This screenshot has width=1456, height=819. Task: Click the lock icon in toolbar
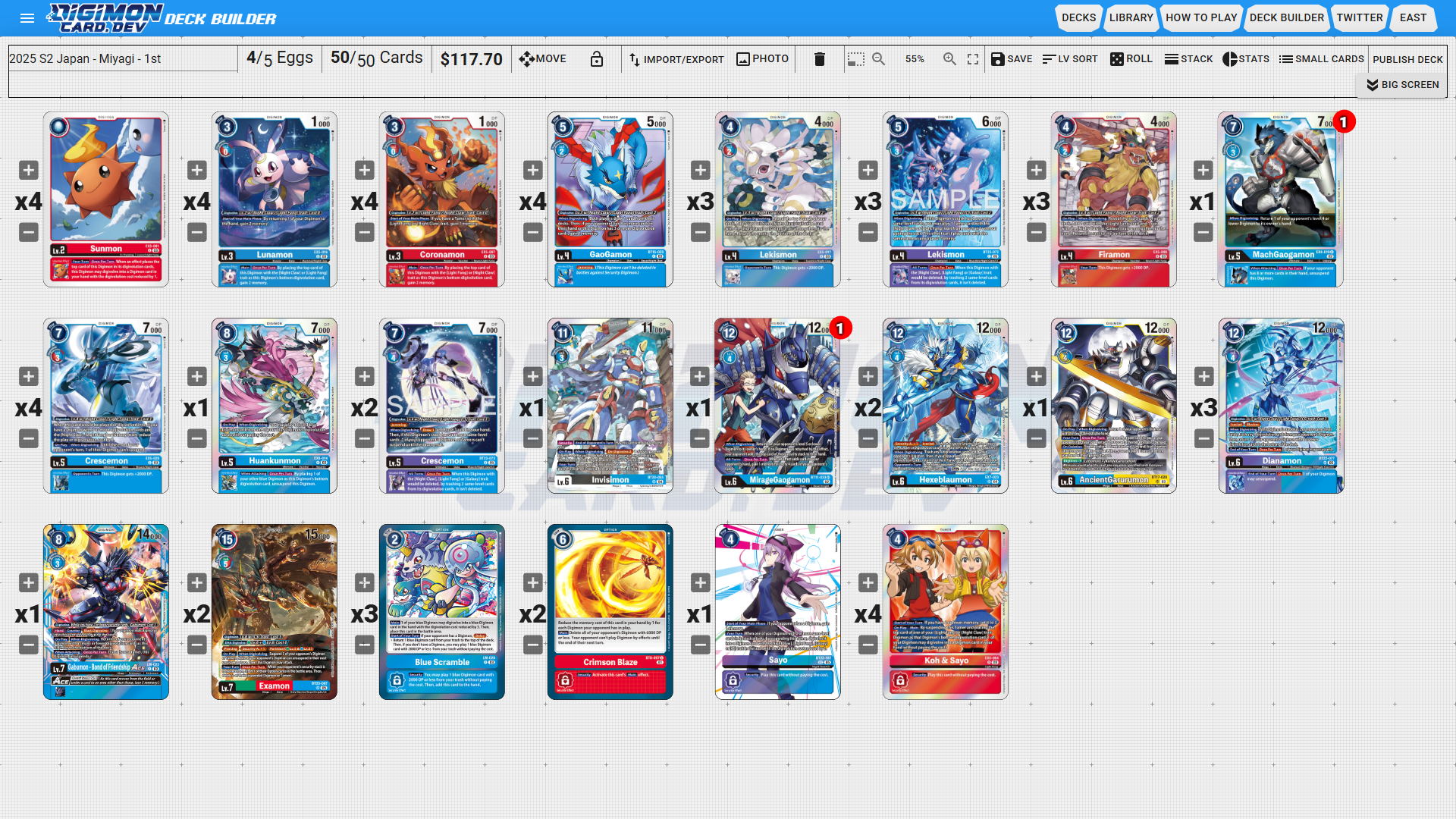597,59
